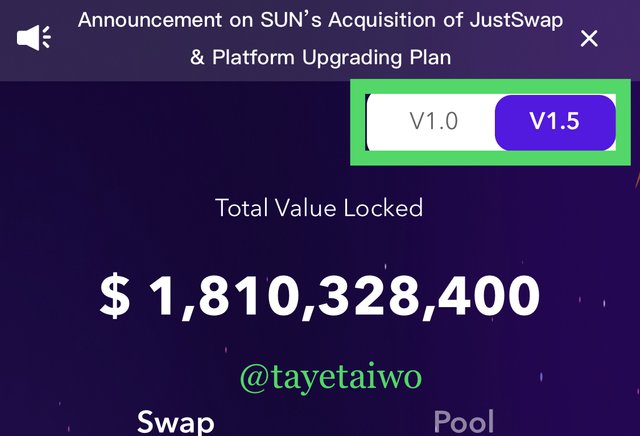Viewport: 640px width, 436px height.
Task: Close the top notification bar
Action: click(x=589, y=39)
